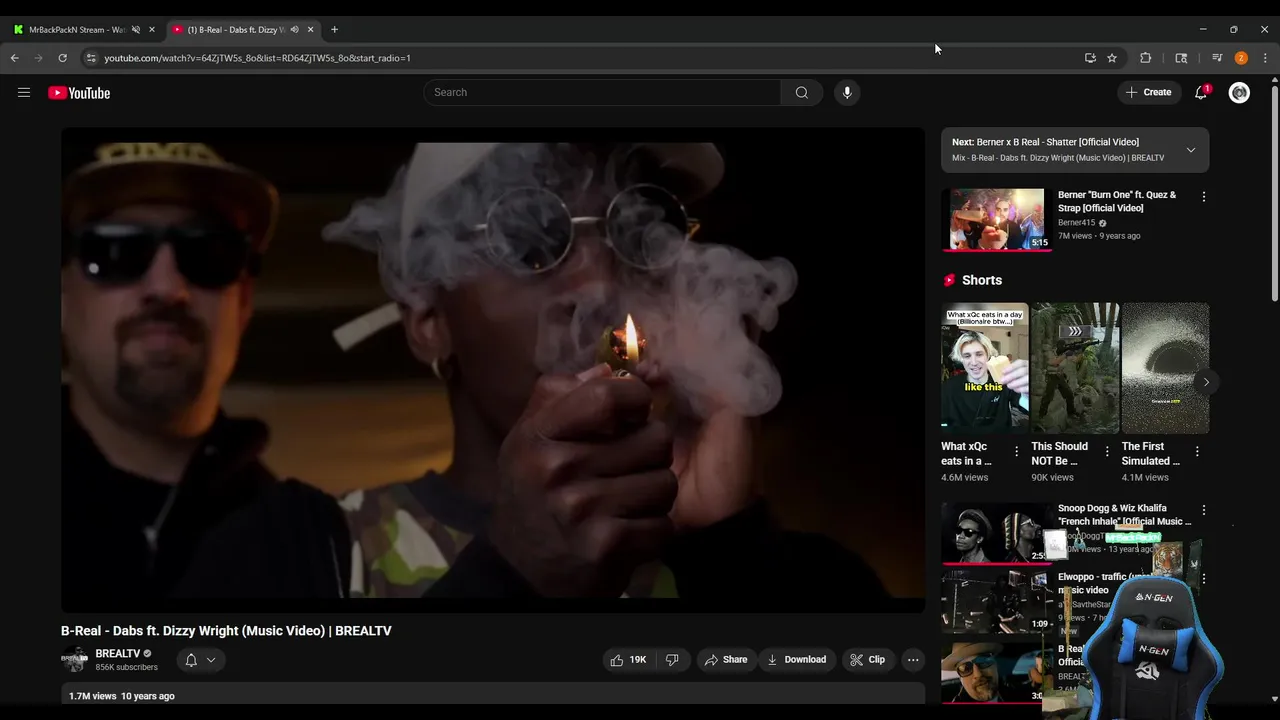Open the Shorts section logo icon
This screenshot has width=1280, height=720.
tap(949, 280)
